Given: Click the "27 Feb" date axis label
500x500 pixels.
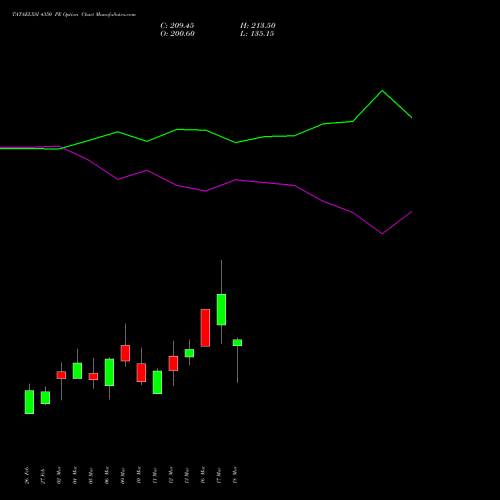Looking at the screenshot, I should click(43, 475).
